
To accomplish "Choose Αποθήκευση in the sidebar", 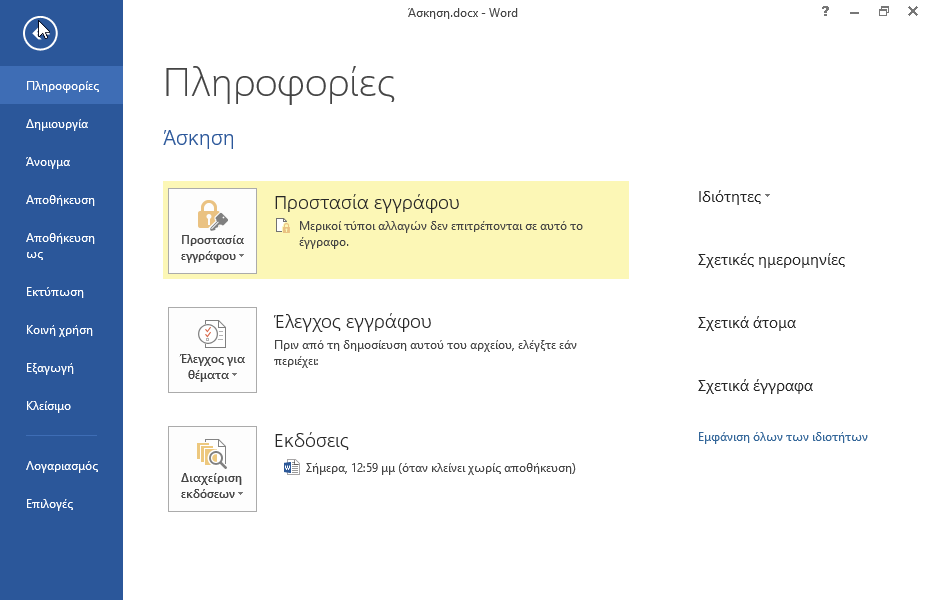I will (62, 199).
